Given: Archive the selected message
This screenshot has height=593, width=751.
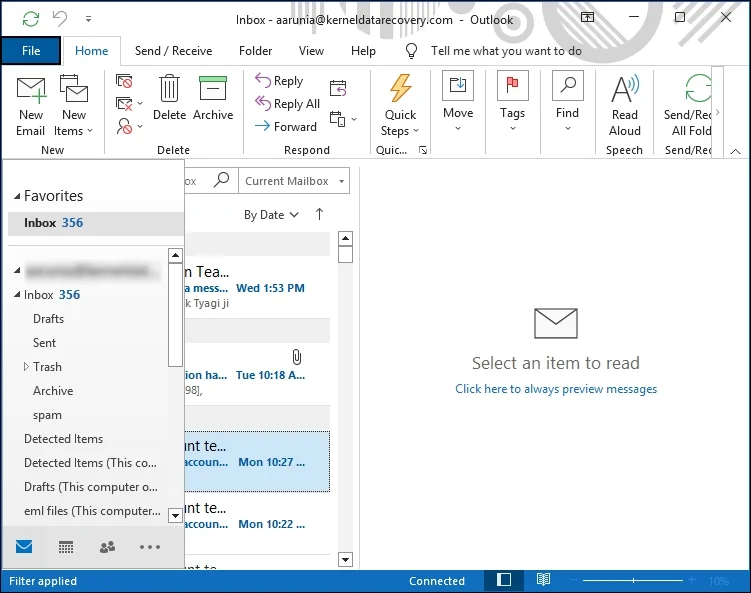Looking at the screenshot, I should 213,97.
